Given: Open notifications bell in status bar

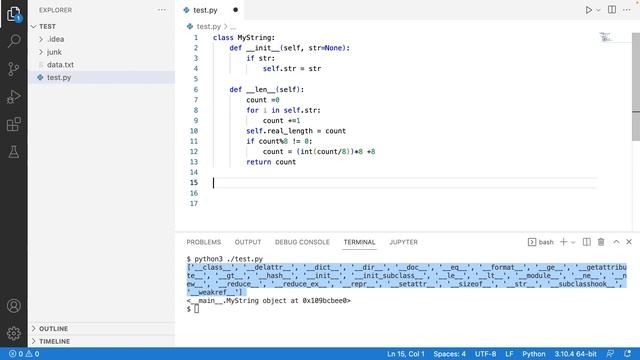Looking at the screenshot, I should click(627, 354).
